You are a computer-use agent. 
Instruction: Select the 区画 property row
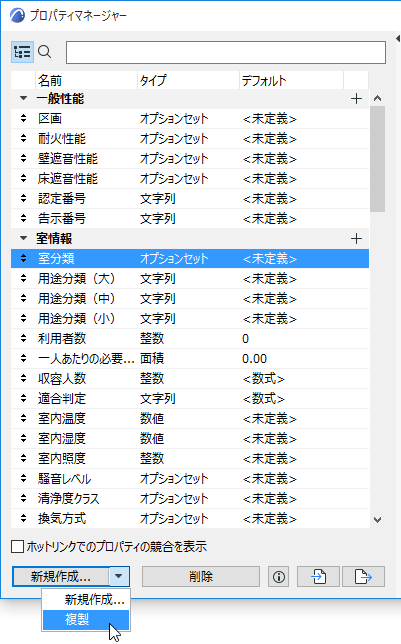tap(190, 119)
